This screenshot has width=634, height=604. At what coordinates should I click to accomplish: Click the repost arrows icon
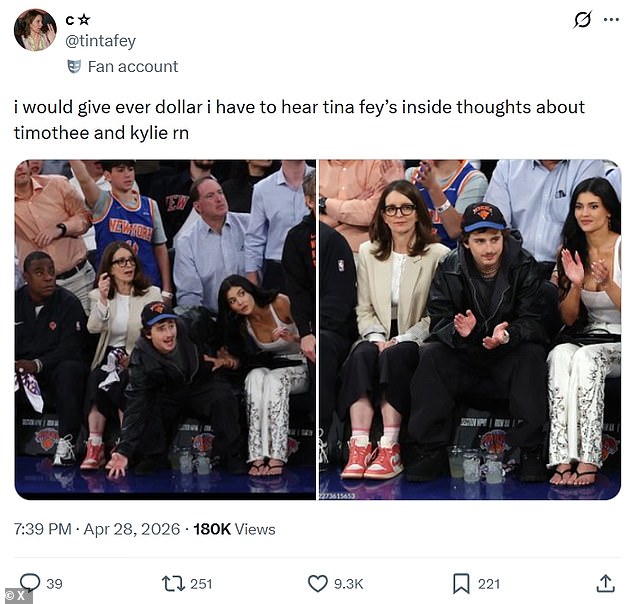click(x=173, y=584)
